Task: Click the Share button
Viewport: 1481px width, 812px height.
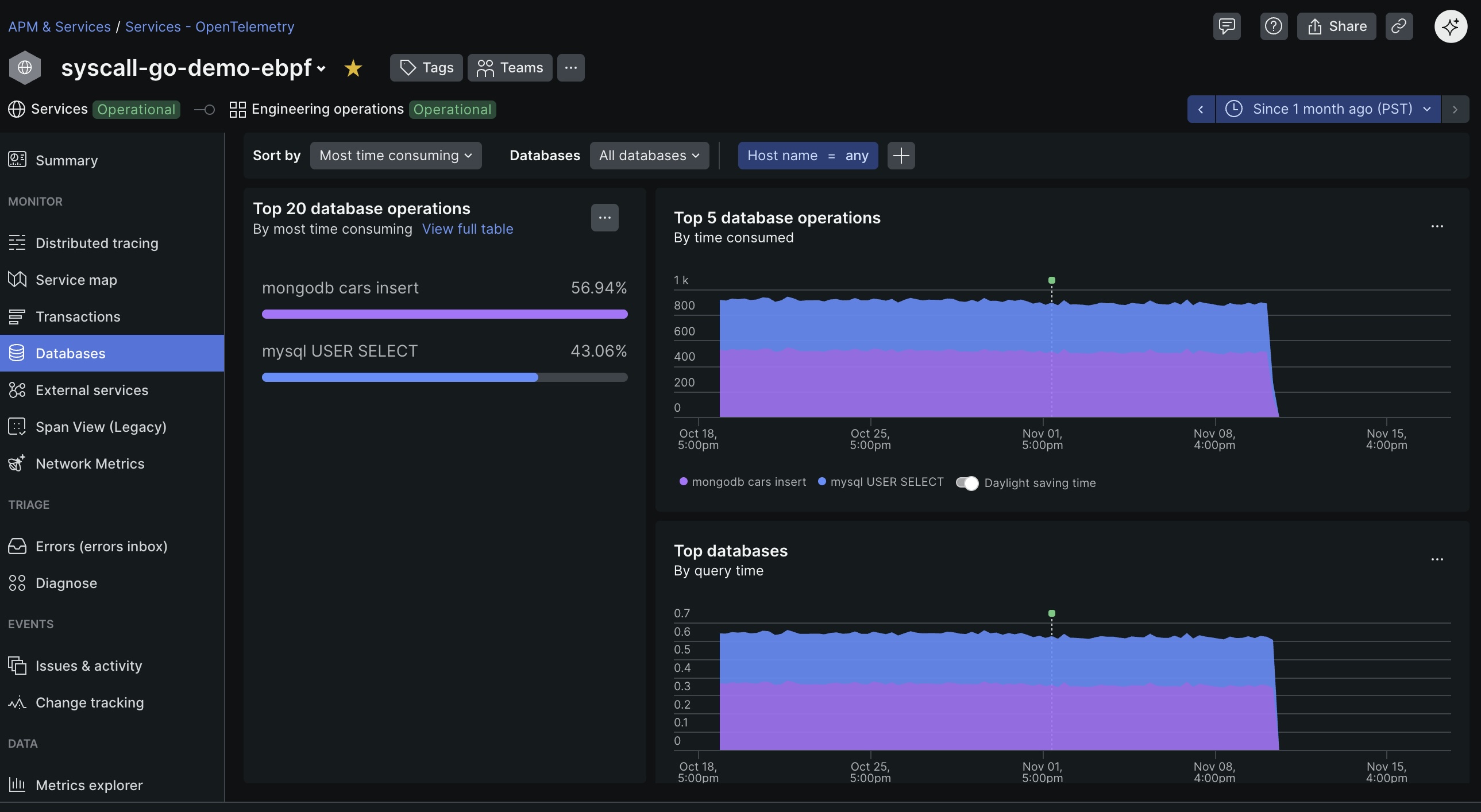Action: pos(1336,26)
